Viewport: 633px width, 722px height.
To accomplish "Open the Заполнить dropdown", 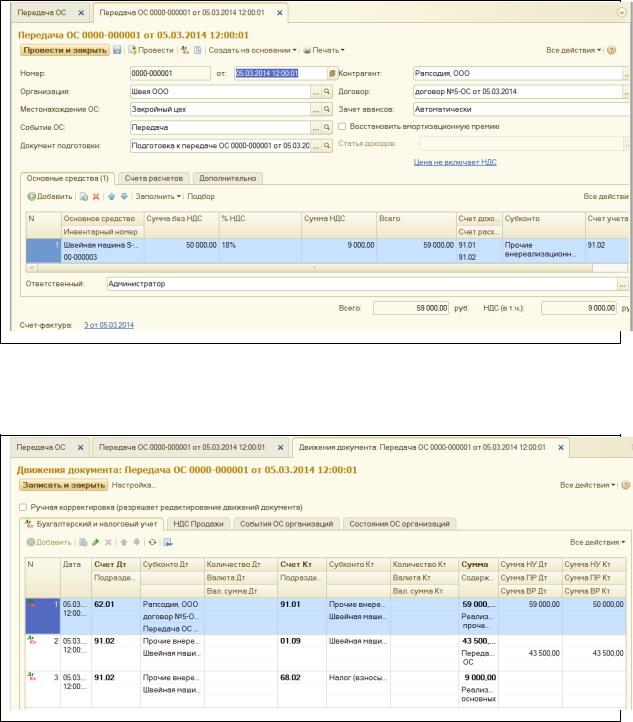I will point(158,197).
